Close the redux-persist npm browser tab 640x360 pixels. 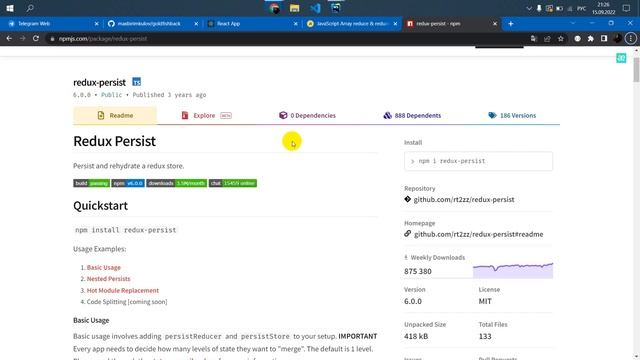point(495,24)
